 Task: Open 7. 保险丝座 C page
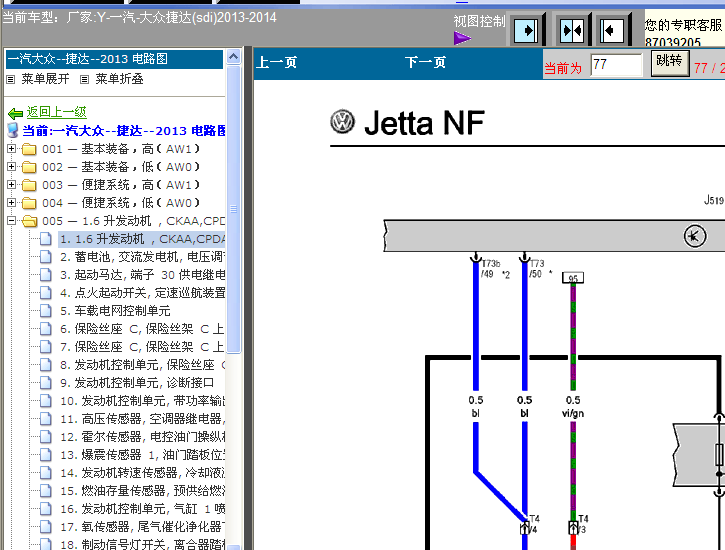(142, 347)
